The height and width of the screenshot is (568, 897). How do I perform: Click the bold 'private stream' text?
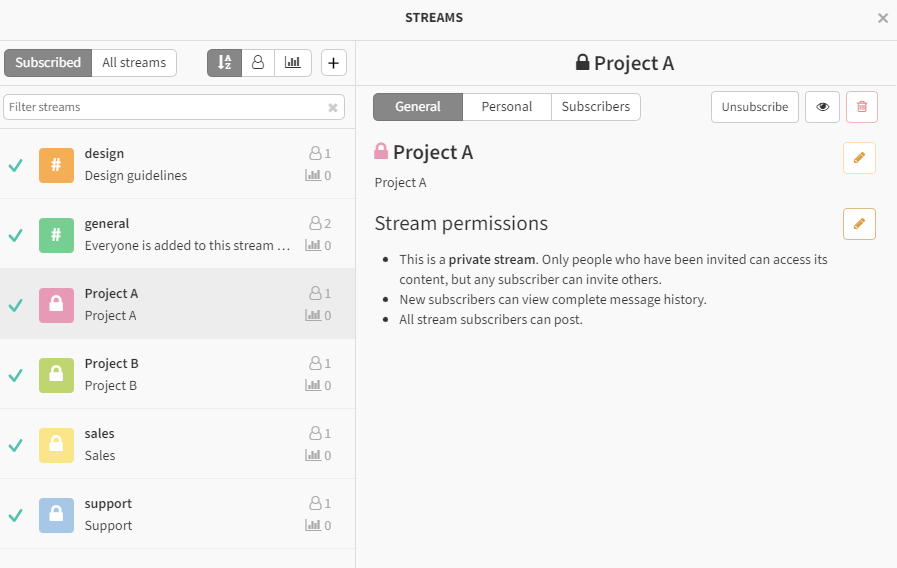click(492, 260)
